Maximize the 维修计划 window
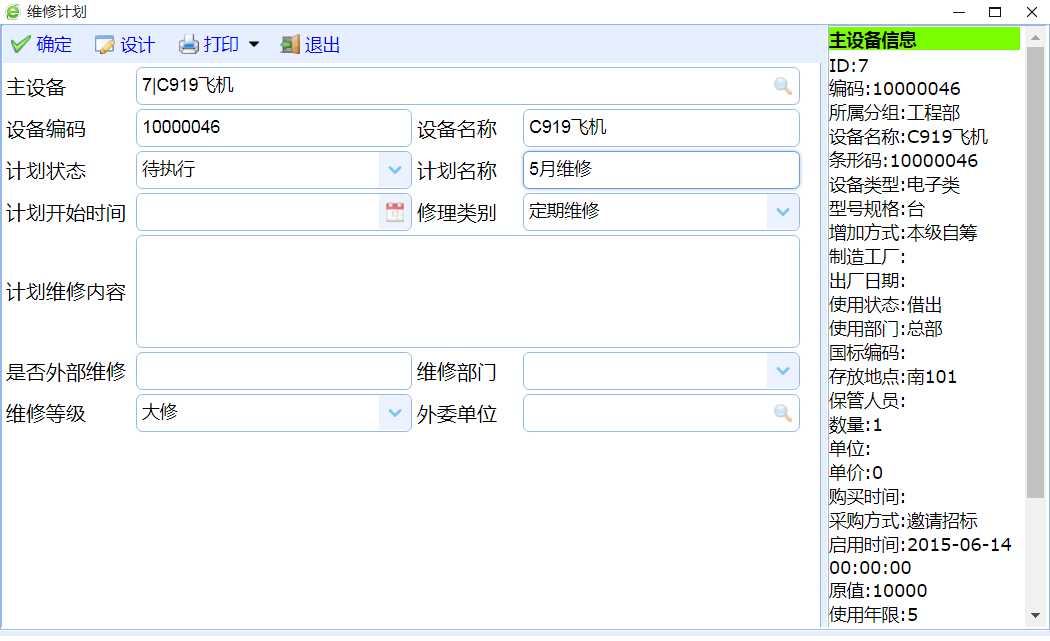 click(x=995, y=12)
